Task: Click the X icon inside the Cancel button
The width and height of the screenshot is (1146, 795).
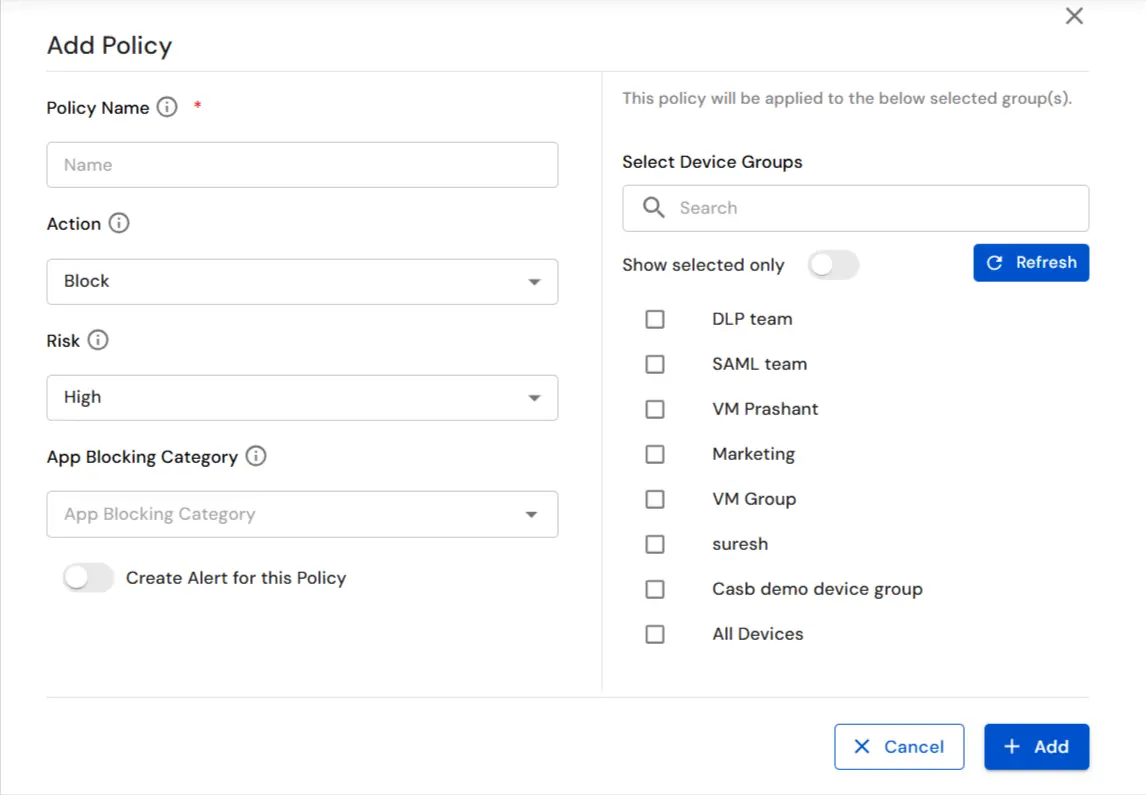Action: (x=862, y=746)
